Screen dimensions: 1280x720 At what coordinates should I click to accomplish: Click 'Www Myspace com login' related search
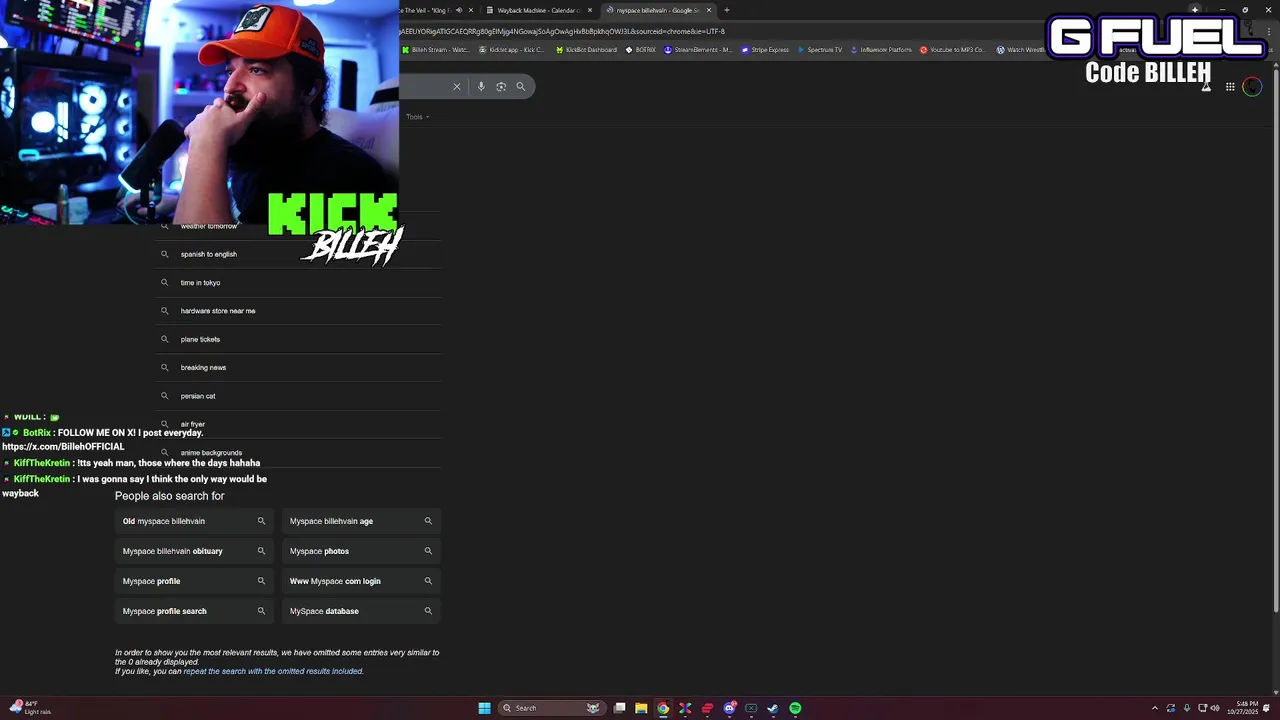pyautogui.click(x=361, y=581)
